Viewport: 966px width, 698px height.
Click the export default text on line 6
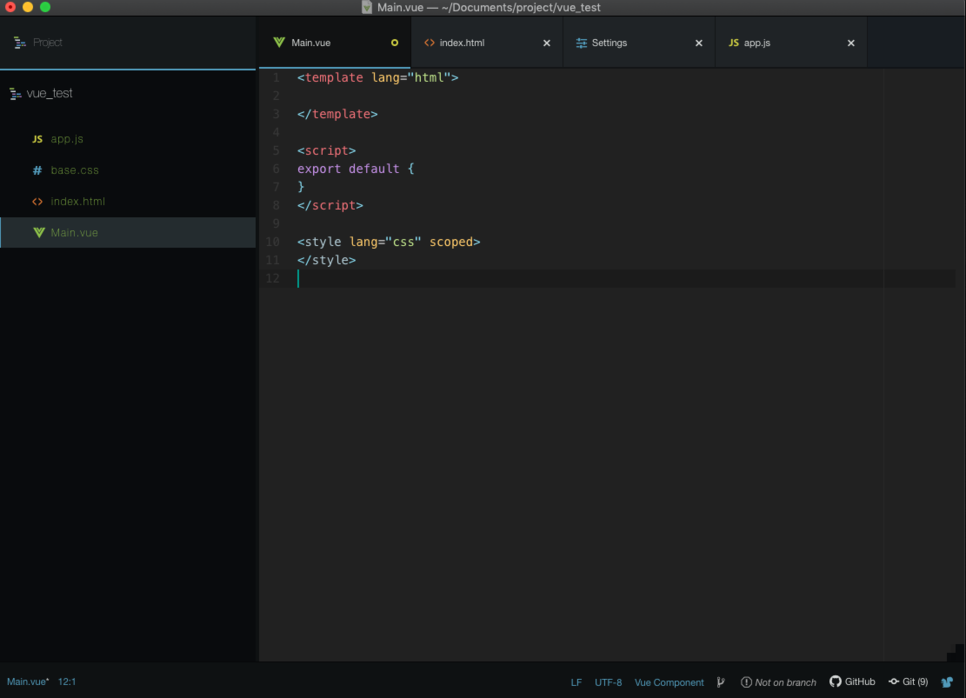coord(348,169)
